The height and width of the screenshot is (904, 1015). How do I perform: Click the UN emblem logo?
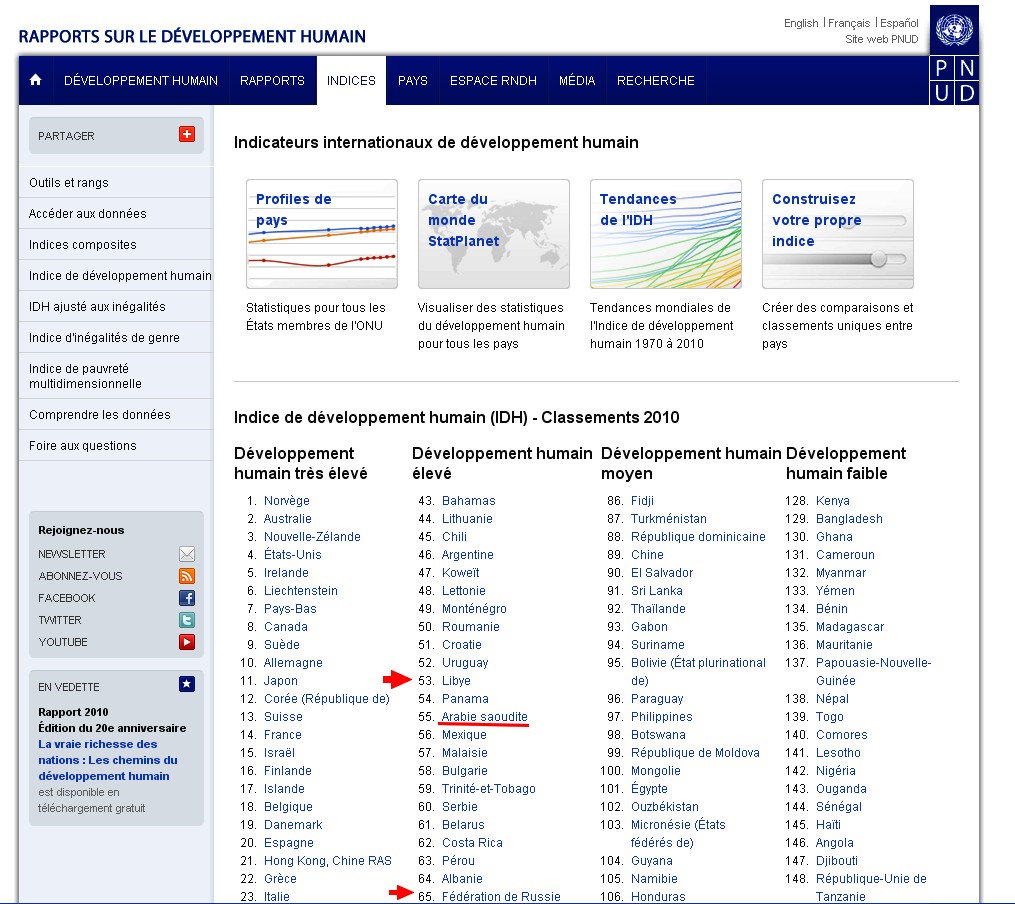[x=954, y=30]
